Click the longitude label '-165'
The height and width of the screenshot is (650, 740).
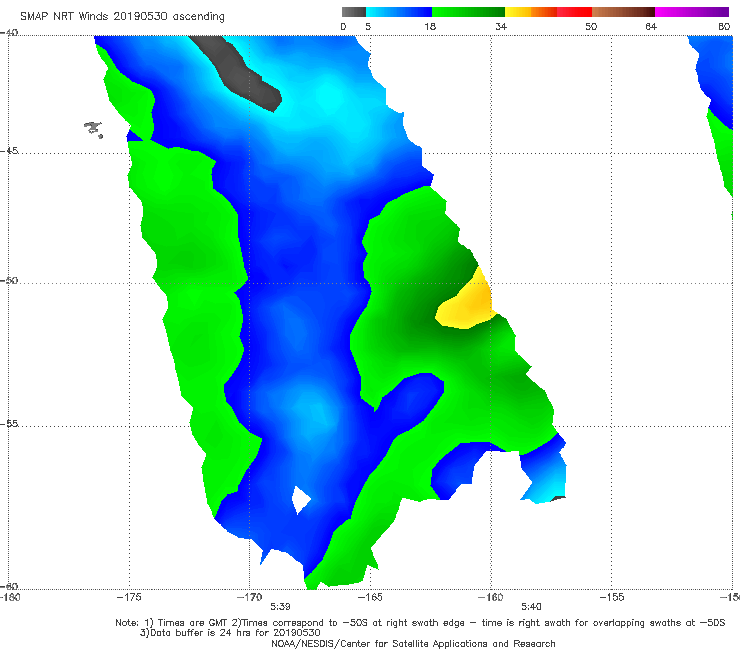370,597
